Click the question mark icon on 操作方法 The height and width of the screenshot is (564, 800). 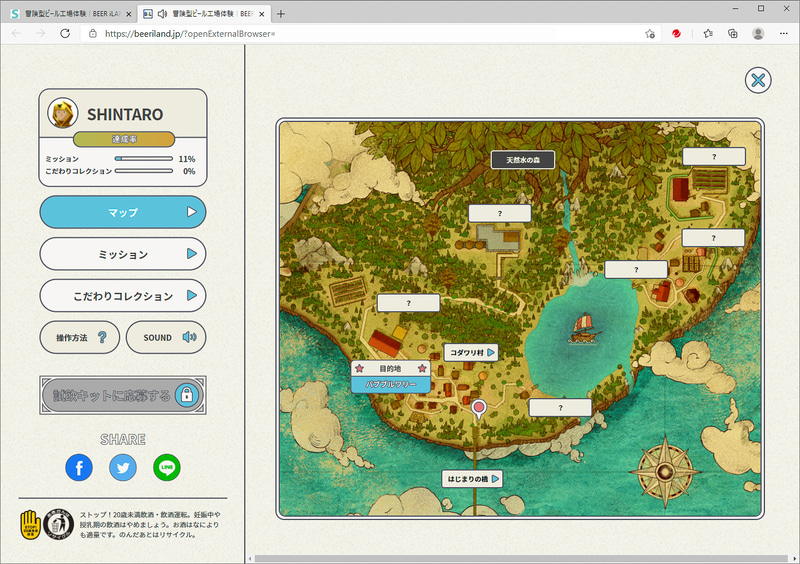102,337
